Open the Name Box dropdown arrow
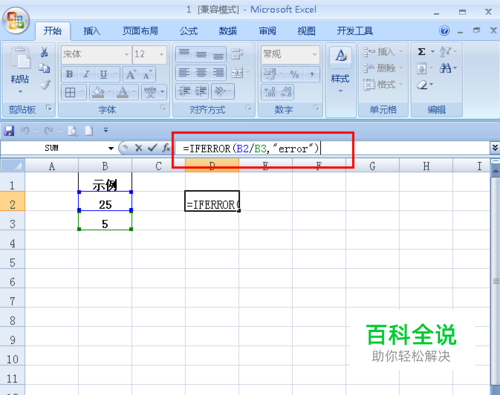This screenshot has width=500, height=395. point(111,148)
